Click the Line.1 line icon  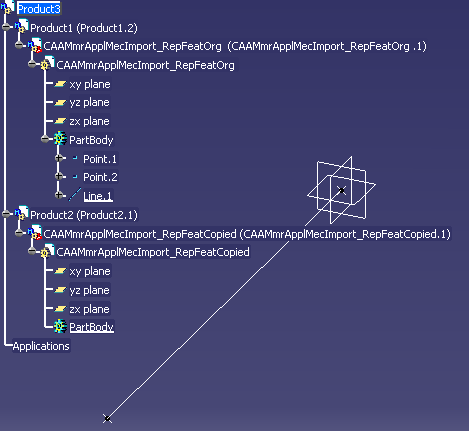(75, 195)
